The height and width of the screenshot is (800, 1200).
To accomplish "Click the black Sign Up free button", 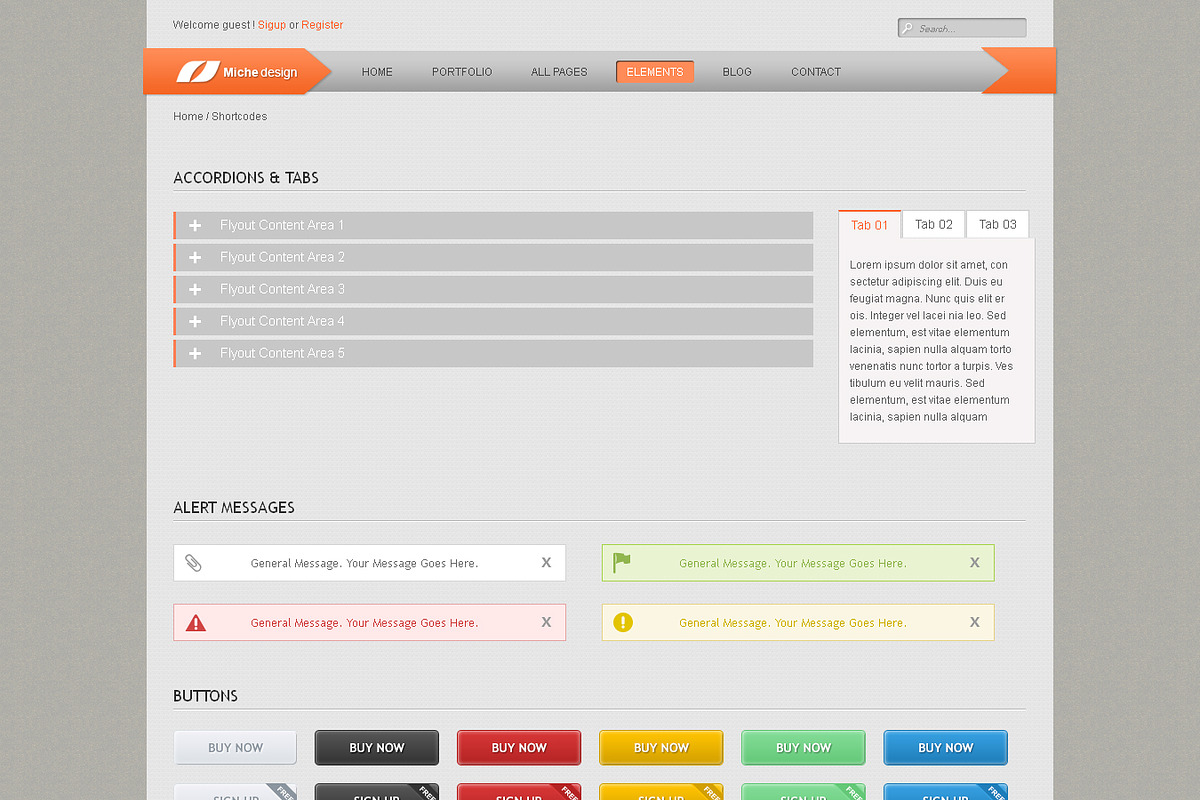I will pos(377,792).
